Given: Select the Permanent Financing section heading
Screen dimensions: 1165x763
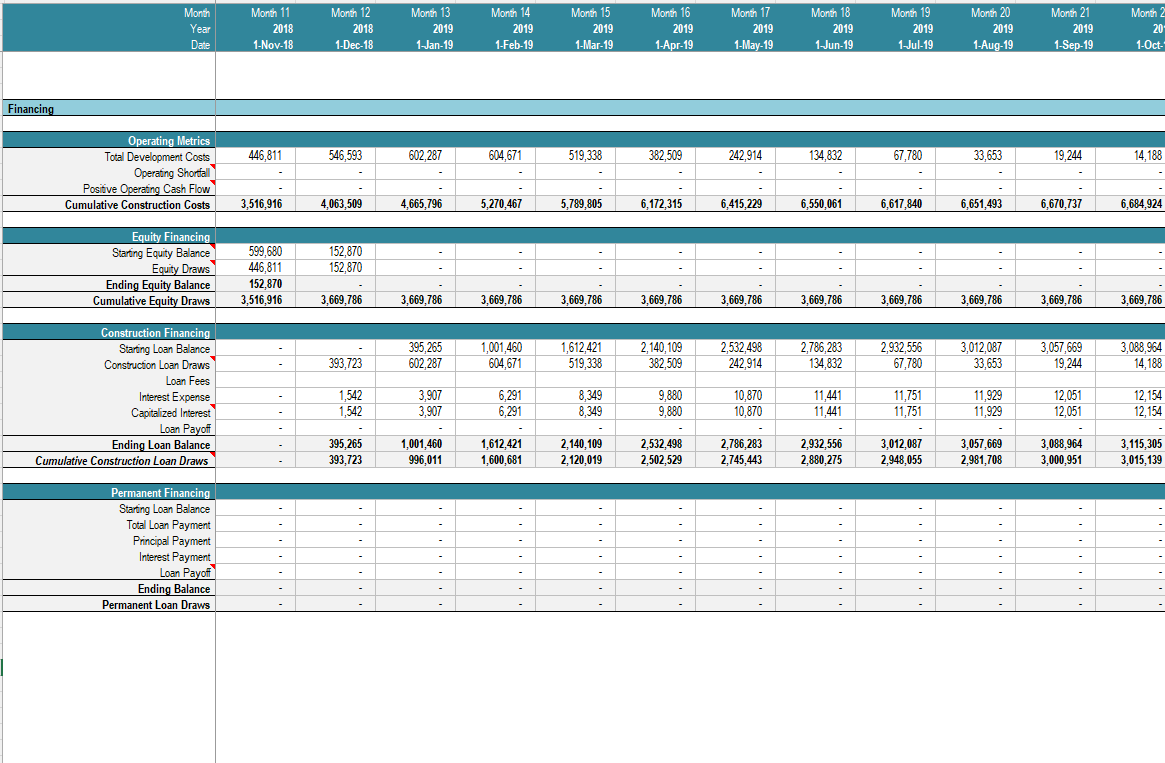Looking at the screenshot, I should click(160, 493).
